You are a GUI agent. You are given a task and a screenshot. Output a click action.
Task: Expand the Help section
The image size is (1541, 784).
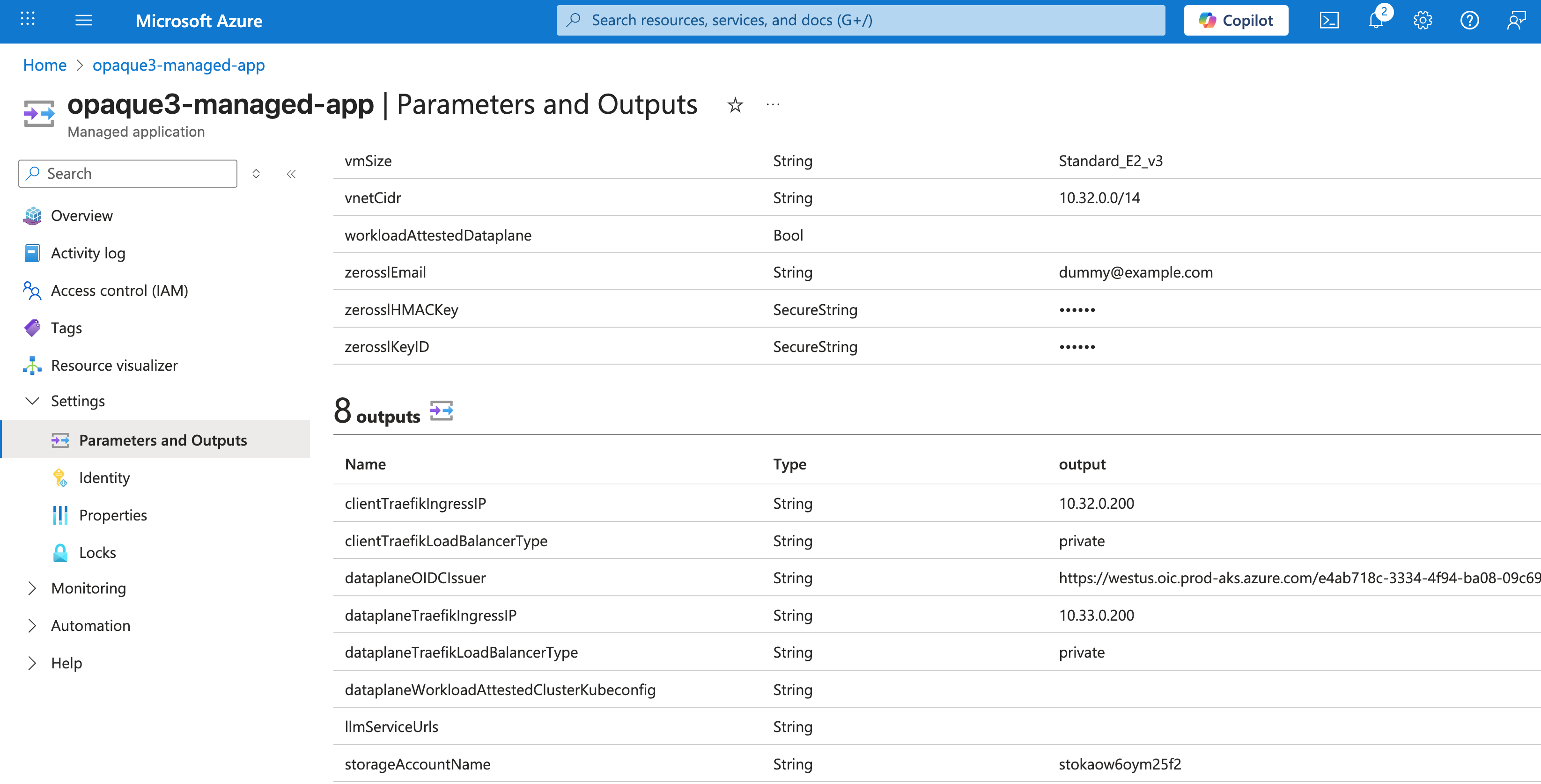(32, 663)
